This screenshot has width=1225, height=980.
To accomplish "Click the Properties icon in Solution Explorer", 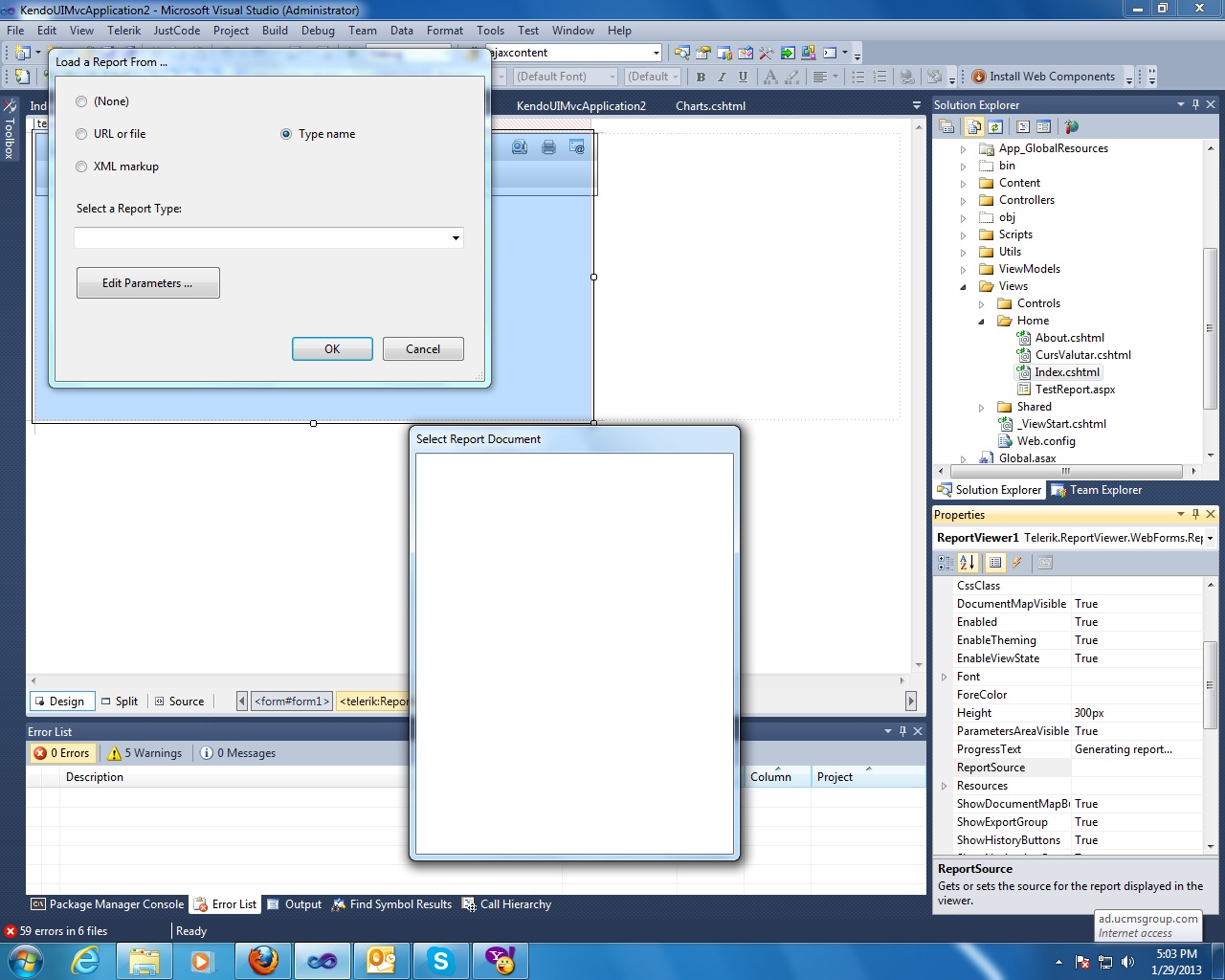I will pos(947,126).
